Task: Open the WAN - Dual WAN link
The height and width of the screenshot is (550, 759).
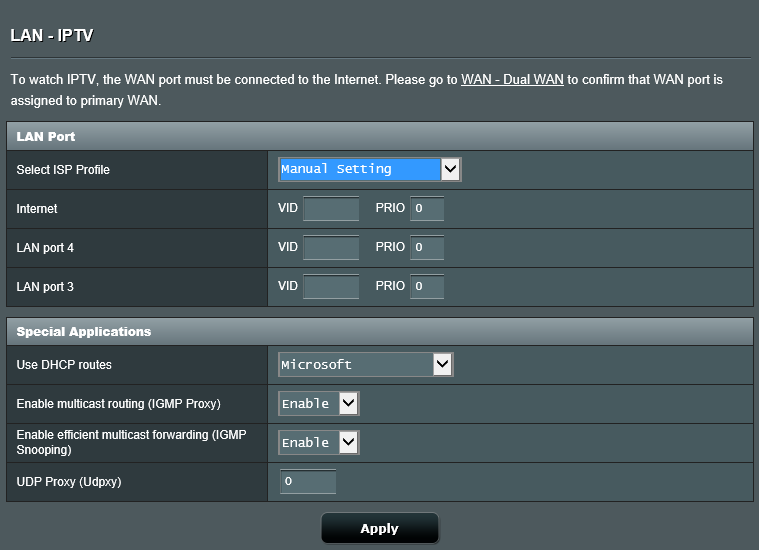Action: [x=512, y=79]
